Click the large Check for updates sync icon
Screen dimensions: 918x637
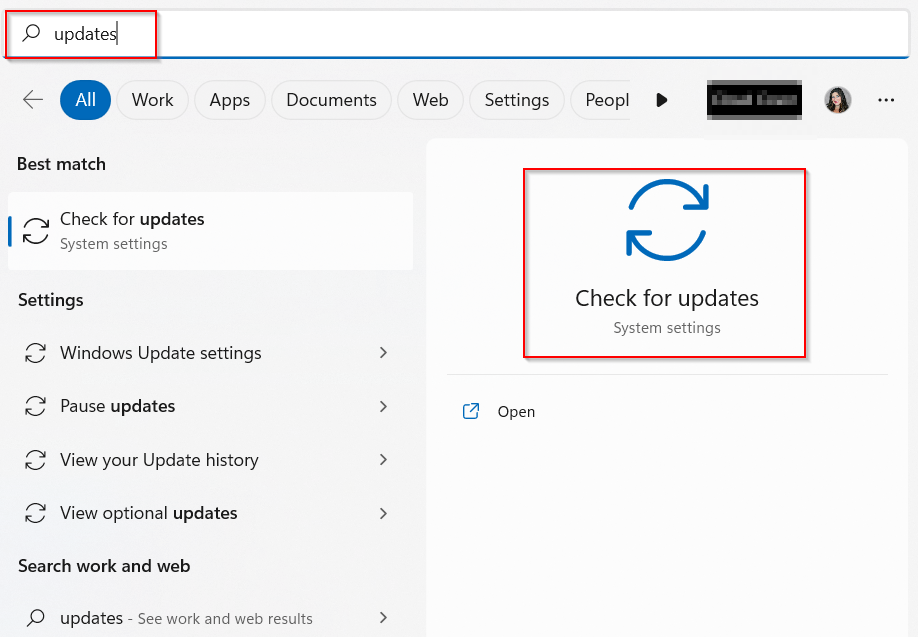point(667,219)
